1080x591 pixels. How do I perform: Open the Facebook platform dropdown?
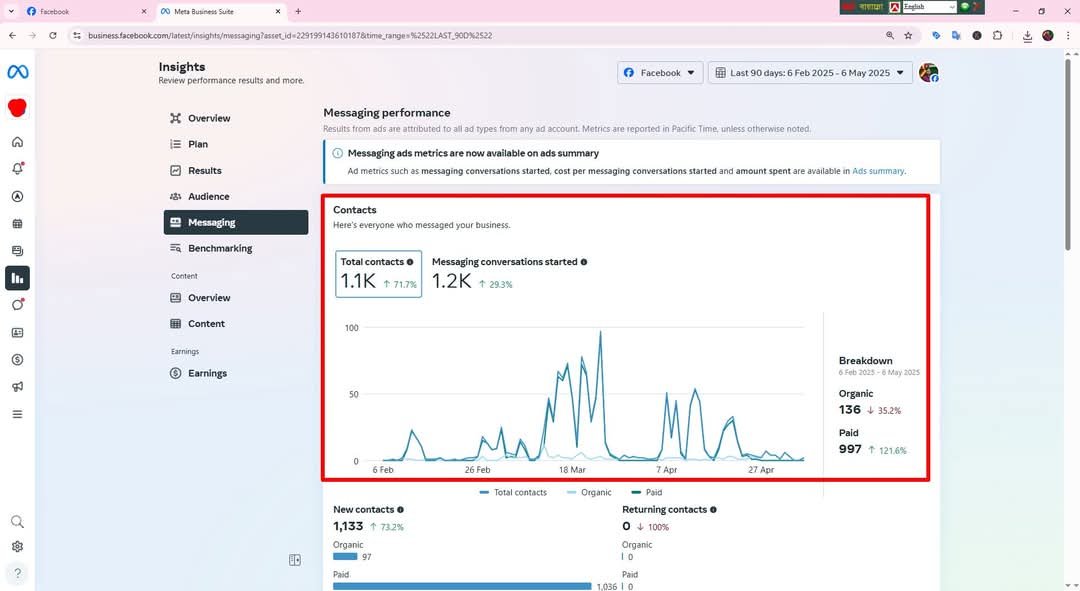click(660, 73)
